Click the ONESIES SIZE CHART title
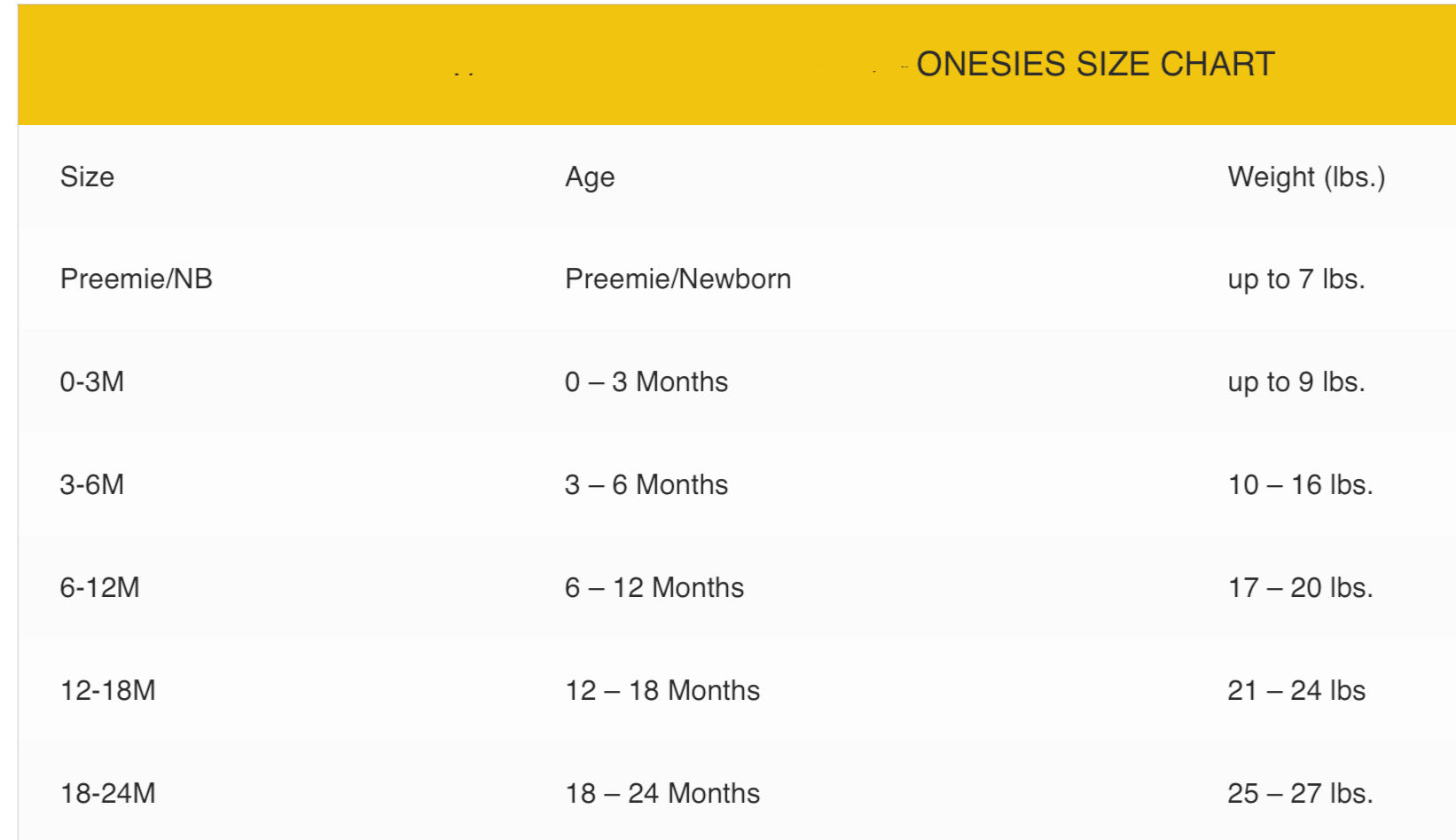Viewport: 1456px width, 840px height. 1095,64
